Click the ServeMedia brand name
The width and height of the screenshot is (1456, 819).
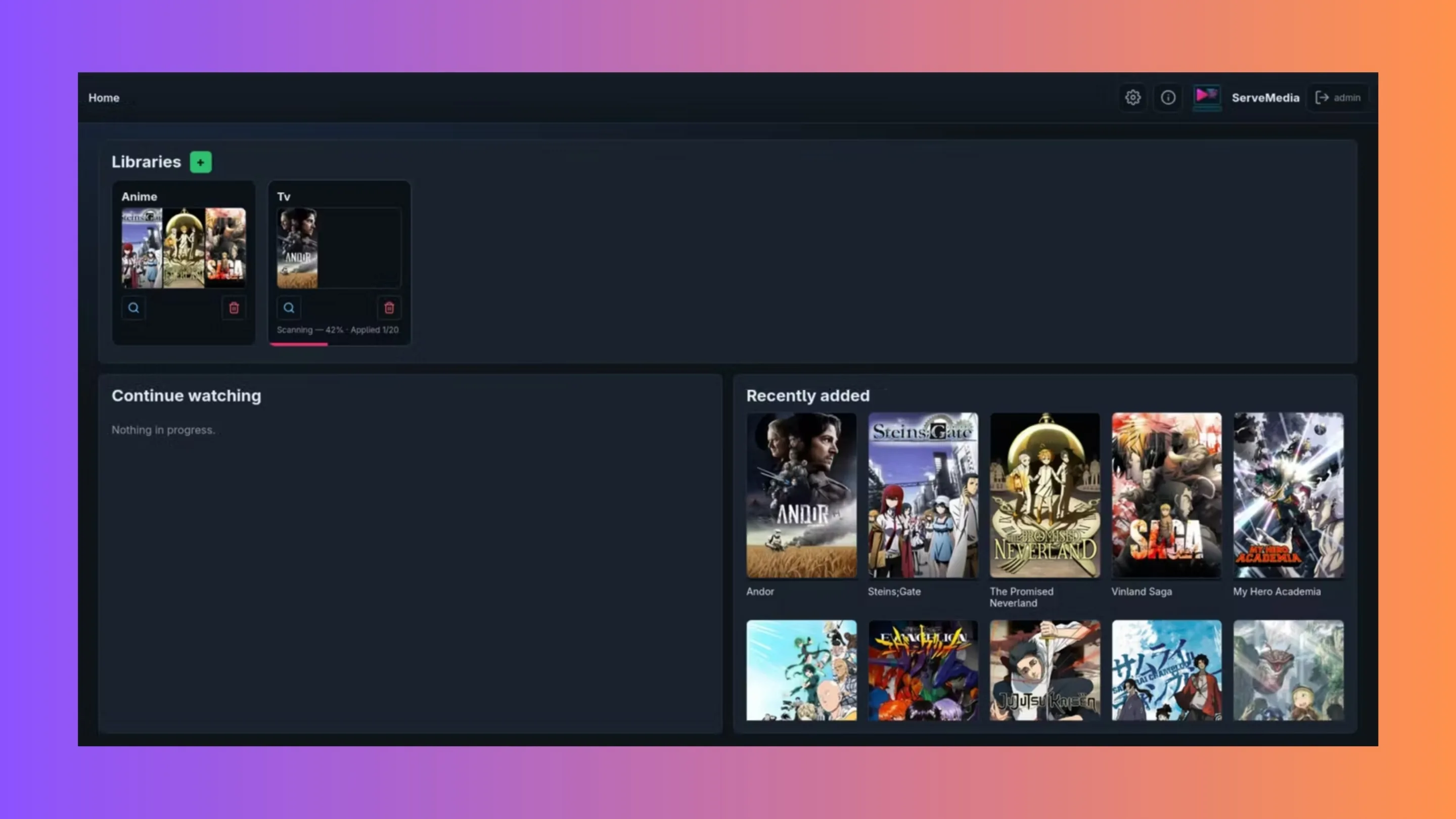pos(1265,98)
